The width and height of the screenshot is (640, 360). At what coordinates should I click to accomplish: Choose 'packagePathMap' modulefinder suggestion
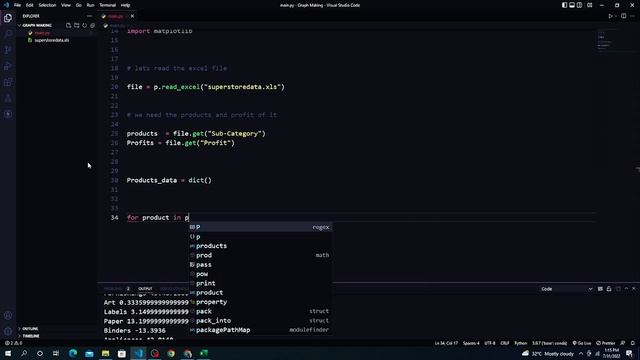[260, 330]
